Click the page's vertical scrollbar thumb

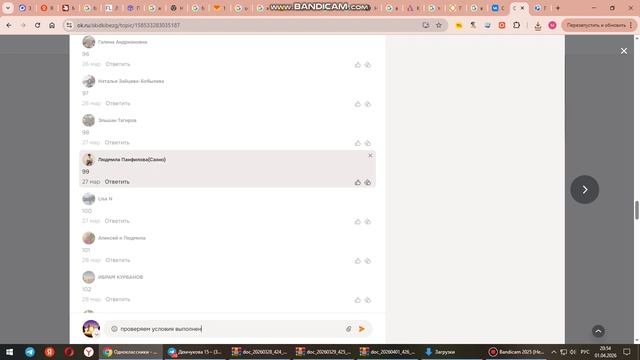click(x=637, y=210)
